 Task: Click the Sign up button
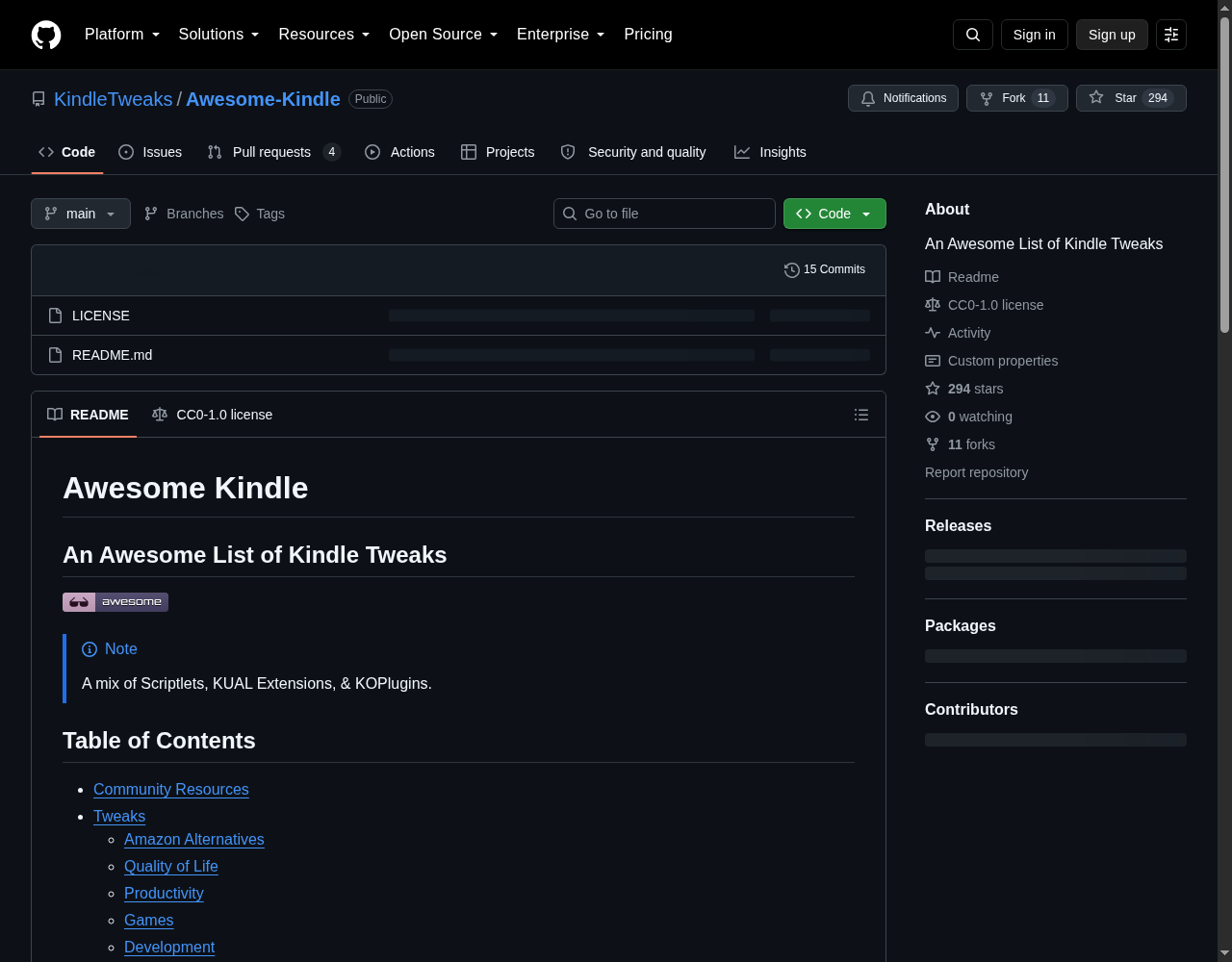point(1112,35)
